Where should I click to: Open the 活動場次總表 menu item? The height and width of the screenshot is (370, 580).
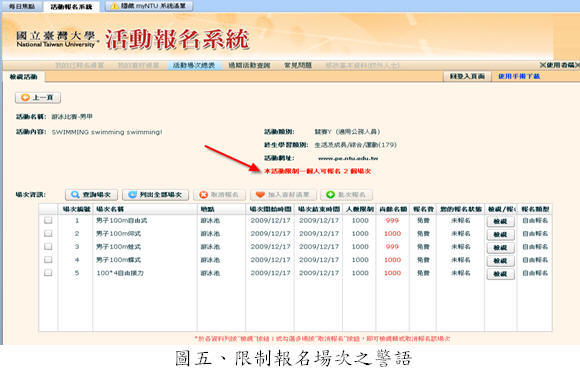click(194, 65)
